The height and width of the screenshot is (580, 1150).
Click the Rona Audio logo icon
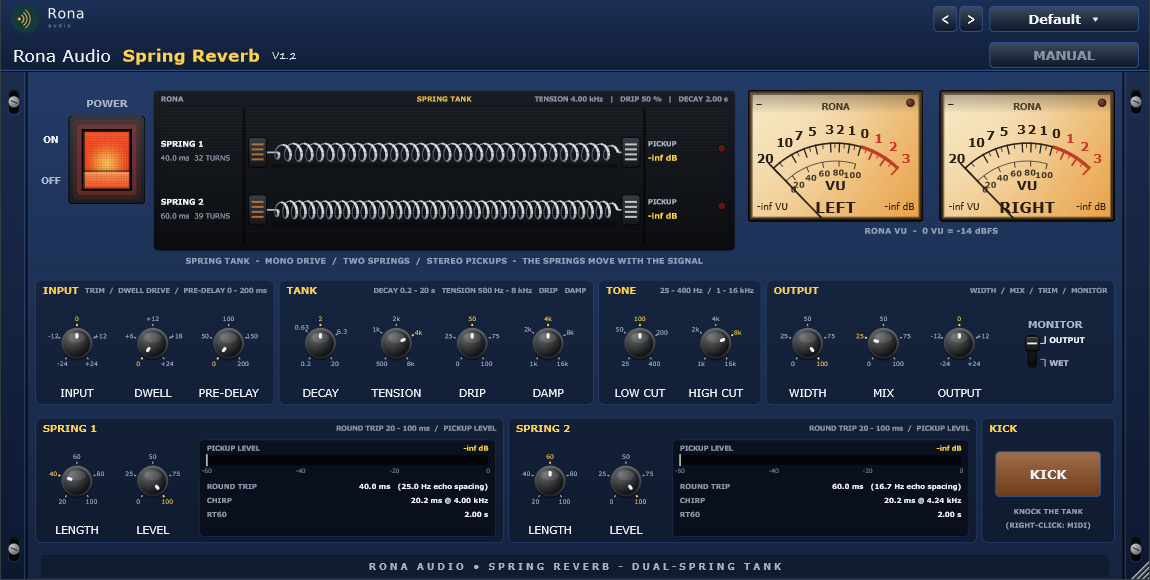pyautogui.click(x=25, y=18)
